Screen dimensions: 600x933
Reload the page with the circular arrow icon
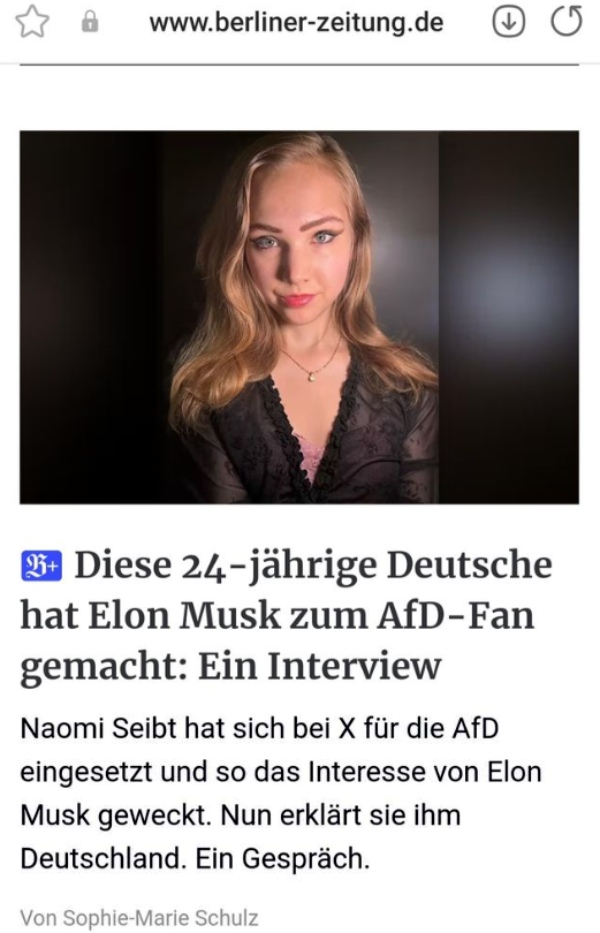[x=566, y=22]
